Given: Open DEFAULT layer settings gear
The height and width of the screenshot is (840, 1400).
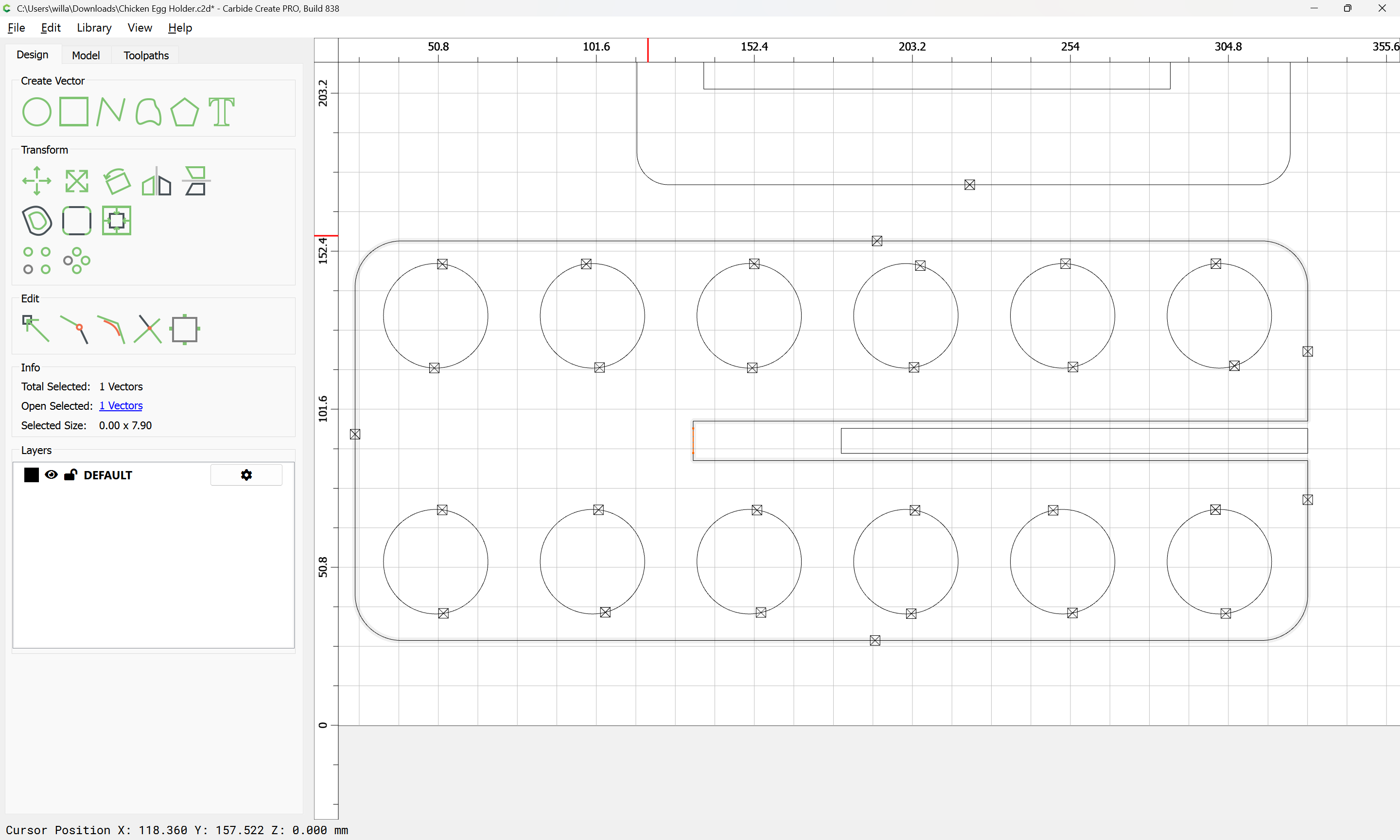Looking at the screenshot, I should [x=246, y=475].
